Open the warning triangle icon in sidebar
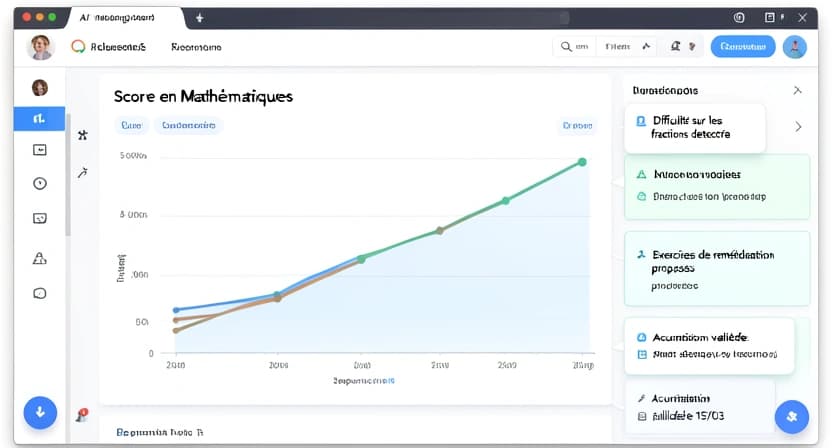 pos(40,259)
